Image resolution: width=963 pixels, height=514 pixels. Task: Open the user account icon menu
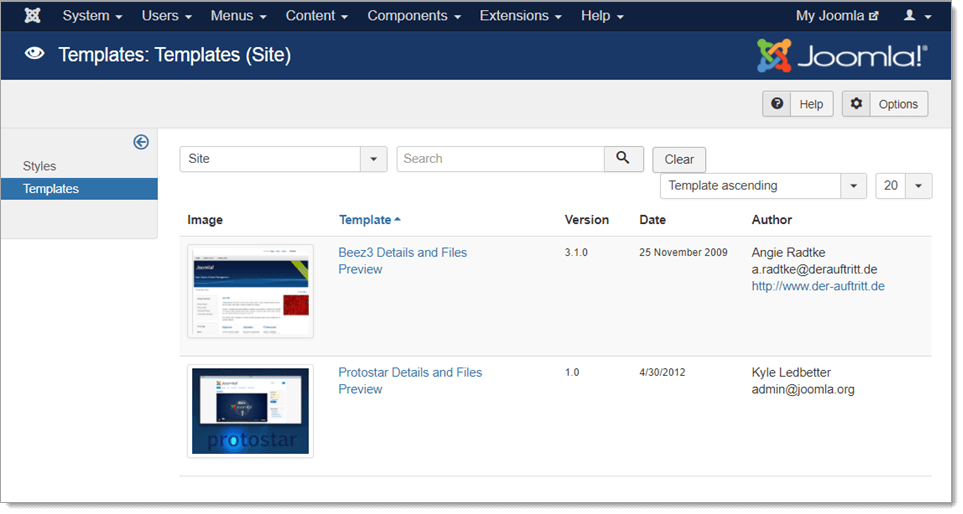(918, 16)
